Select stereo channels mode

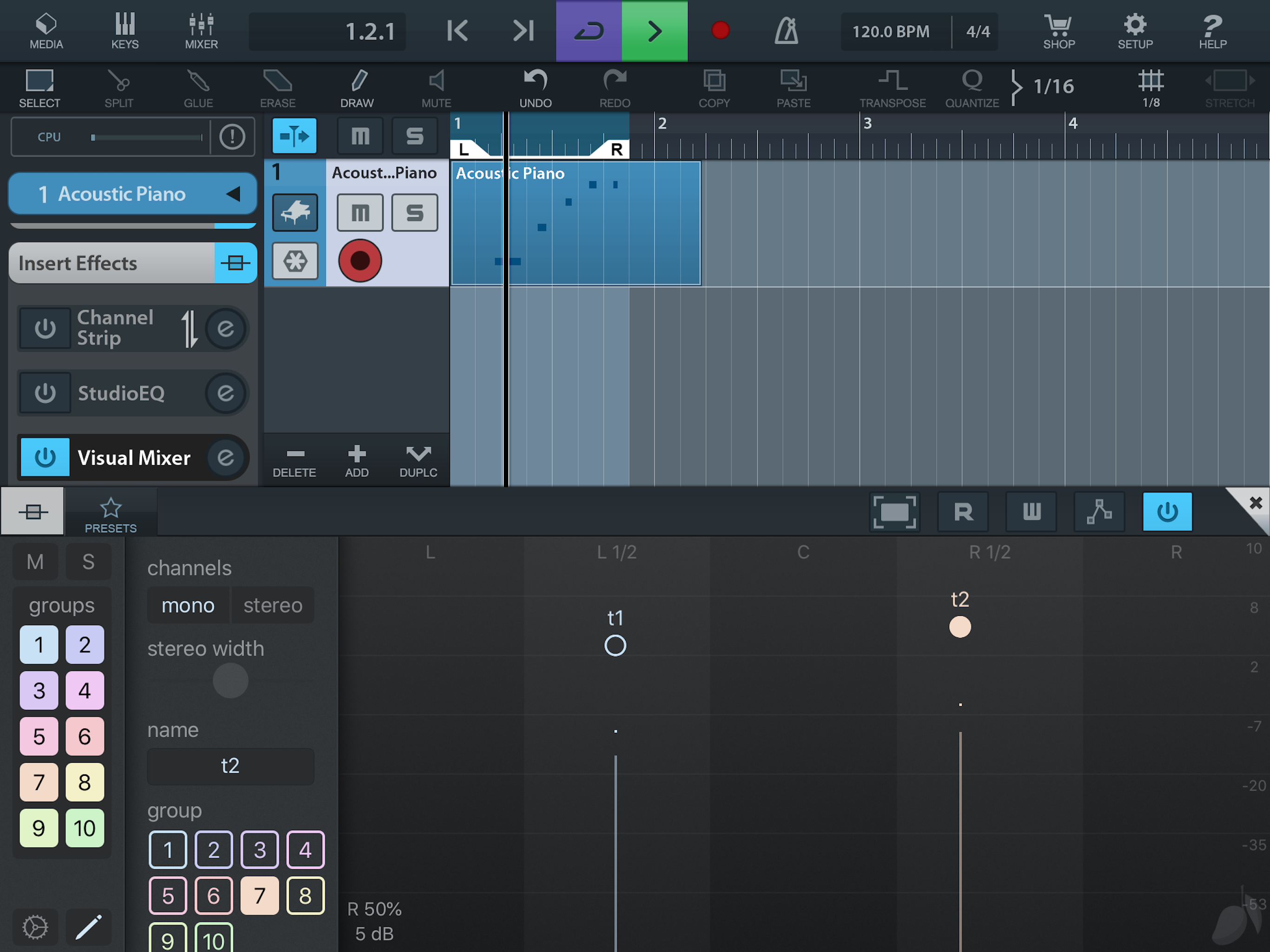273,605
